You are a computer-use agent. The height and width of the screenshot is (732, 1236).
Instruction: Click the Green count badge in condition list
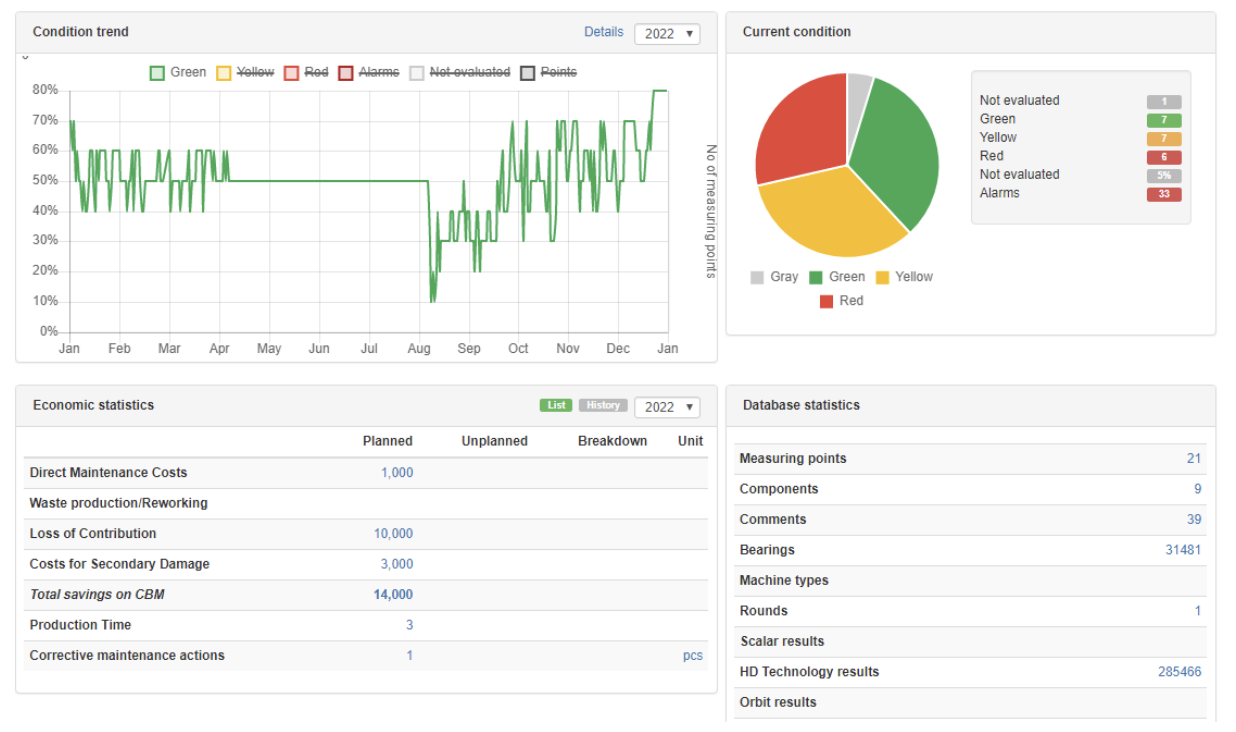point(1163,120)
